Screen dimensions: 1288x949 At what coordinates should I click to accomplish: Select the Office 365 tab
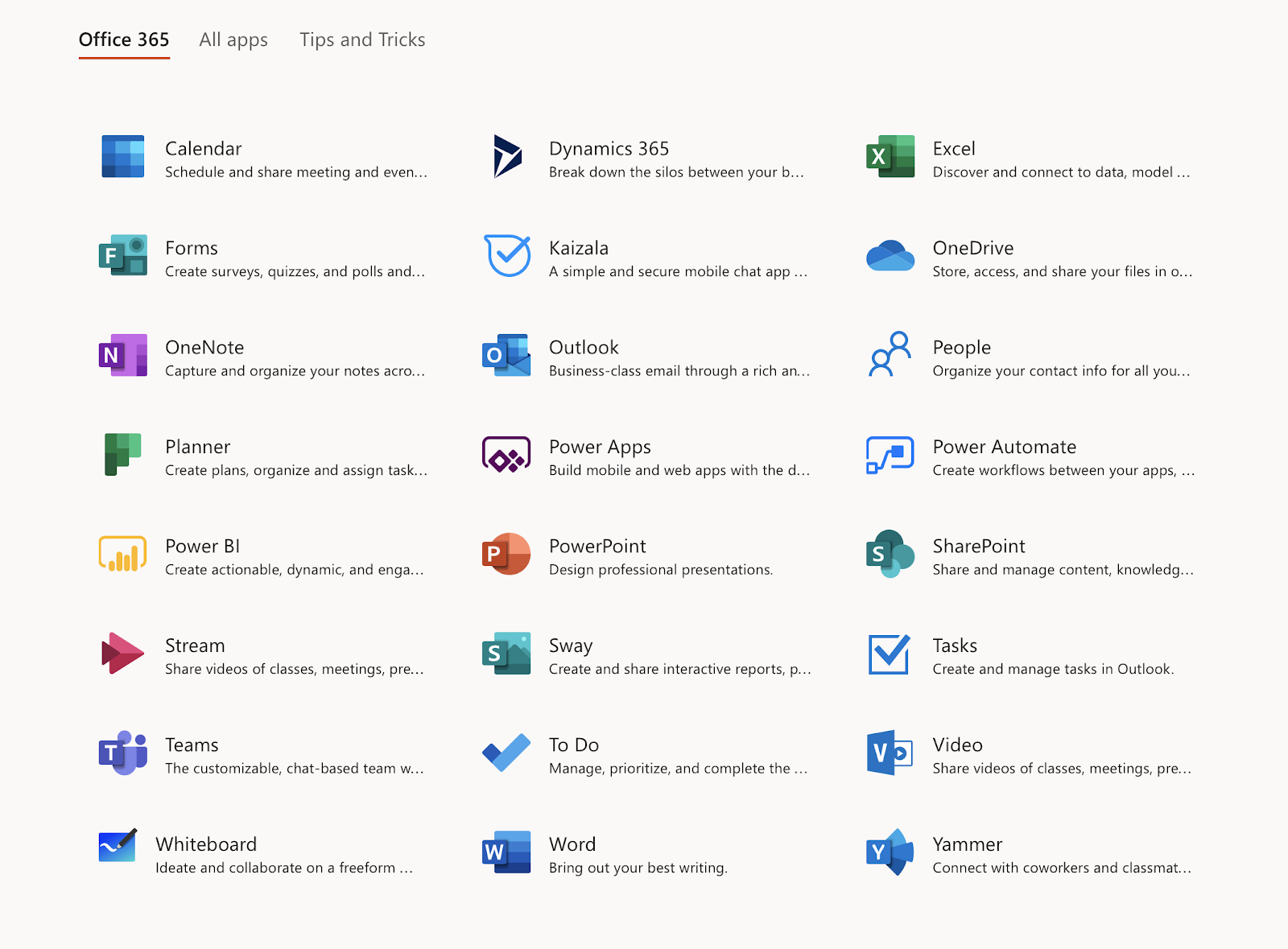click(124, 40)
